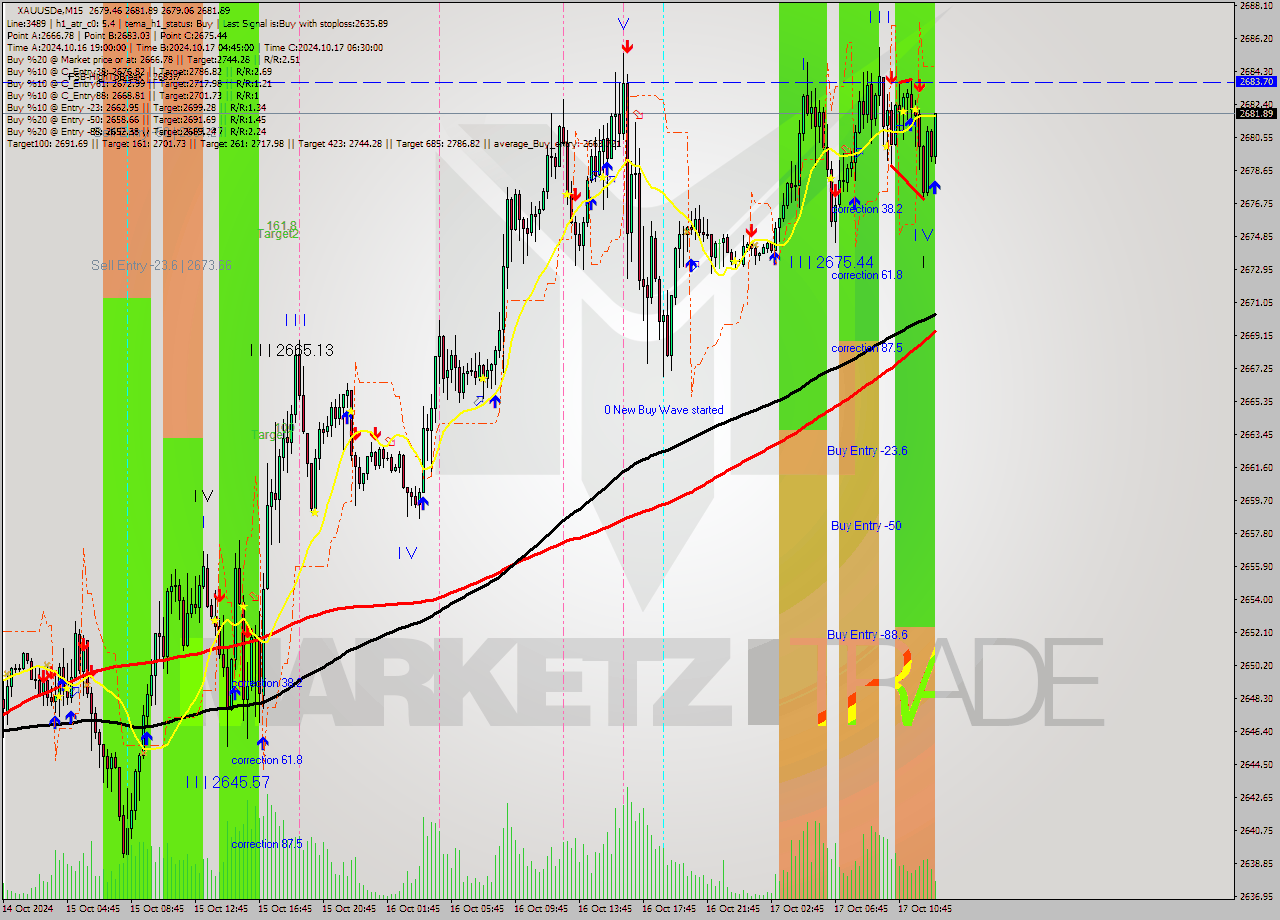Select the 'I I I 2665.13' wave label

pos(292,350)
